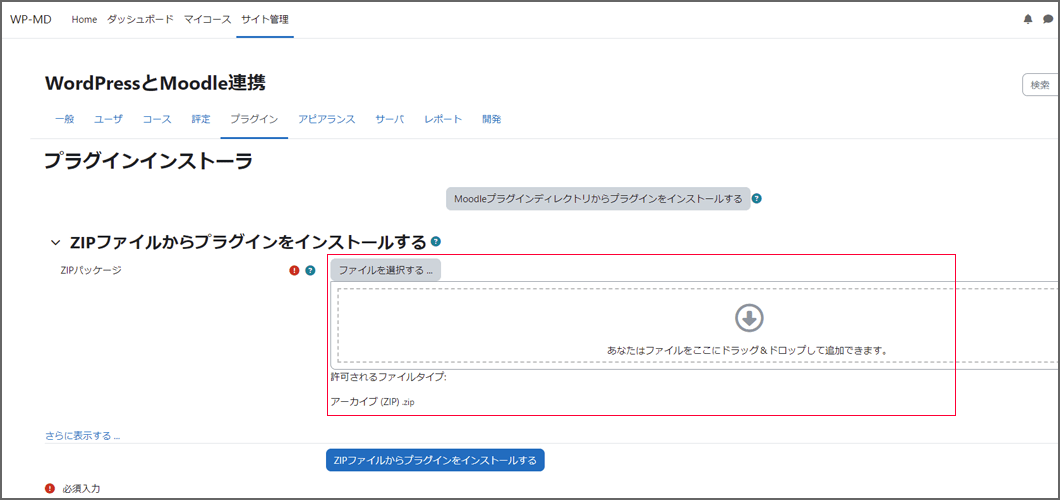Click the 必須入力 legend text
The height and width of the screenshot is (500, 1060).
tap(82, 489)
